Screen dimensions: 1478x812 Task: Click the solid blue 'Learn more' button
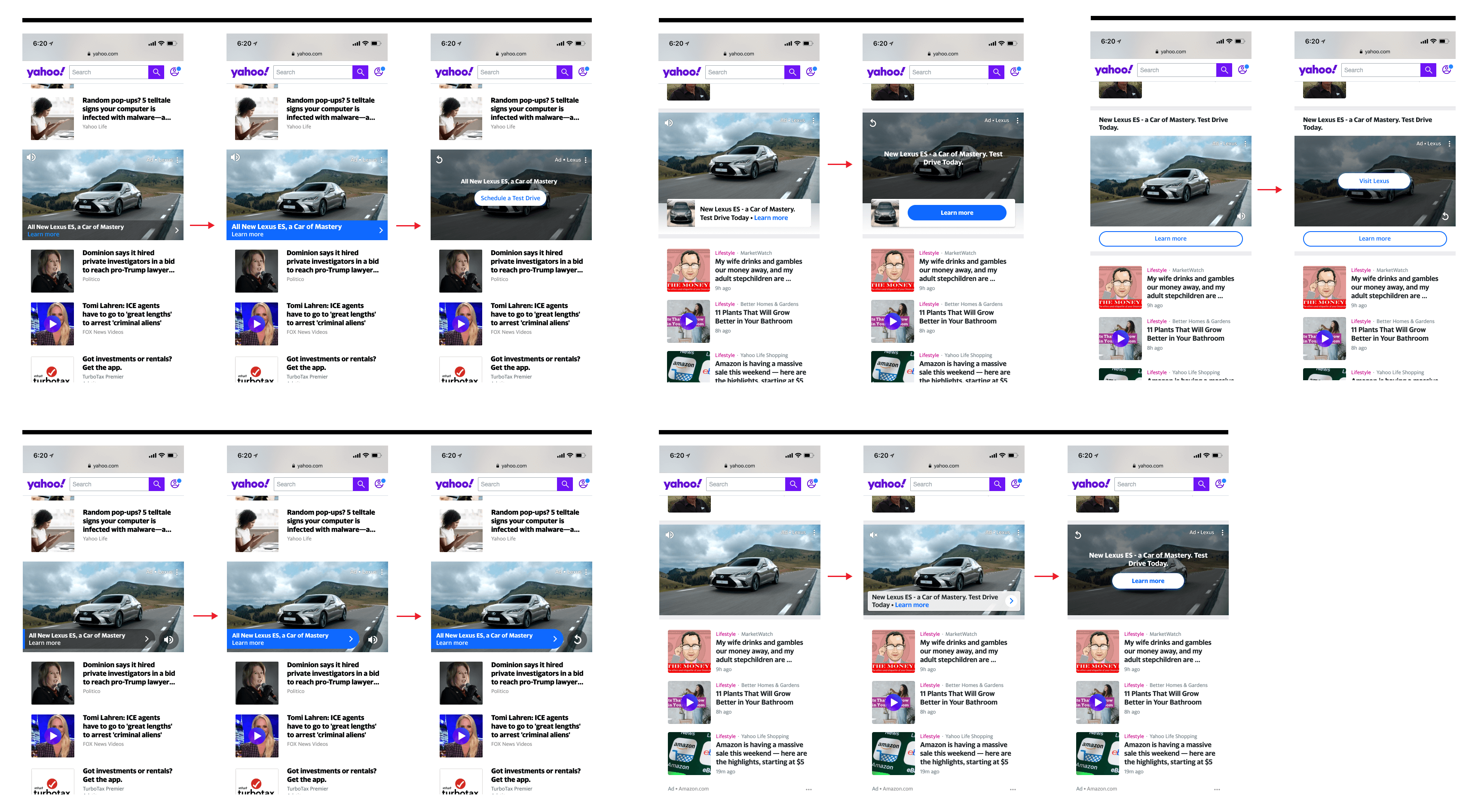point(956,213)
